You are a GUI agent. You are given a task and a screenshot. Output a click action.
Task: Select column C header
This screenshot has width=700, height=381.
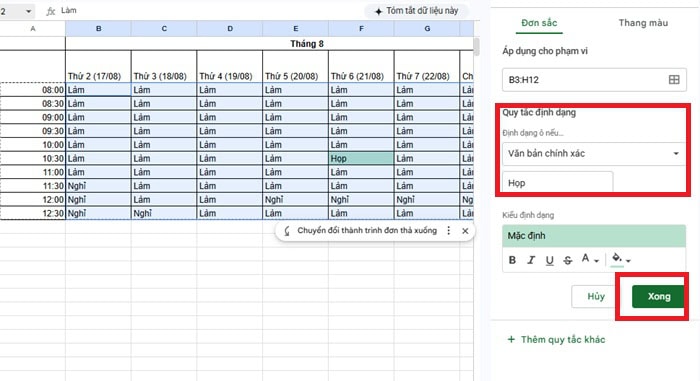164,29
